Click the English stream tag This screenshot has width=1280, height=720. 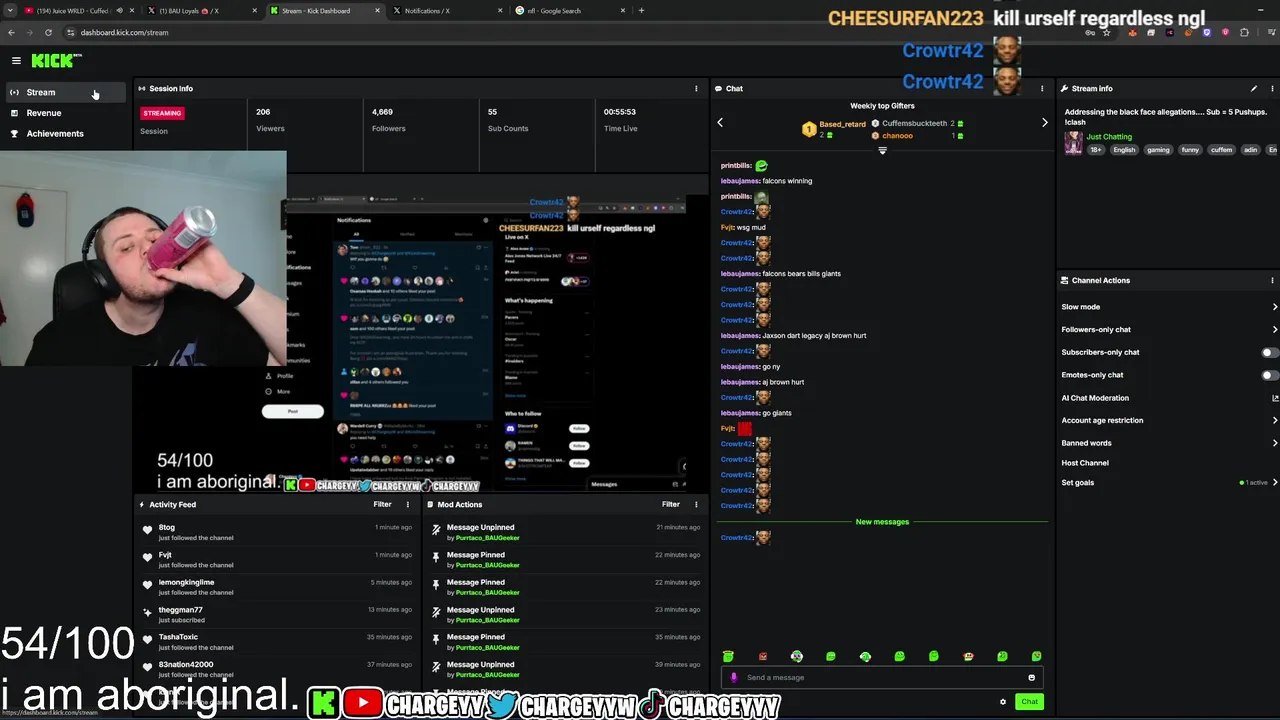click(x=1124, y=150)
